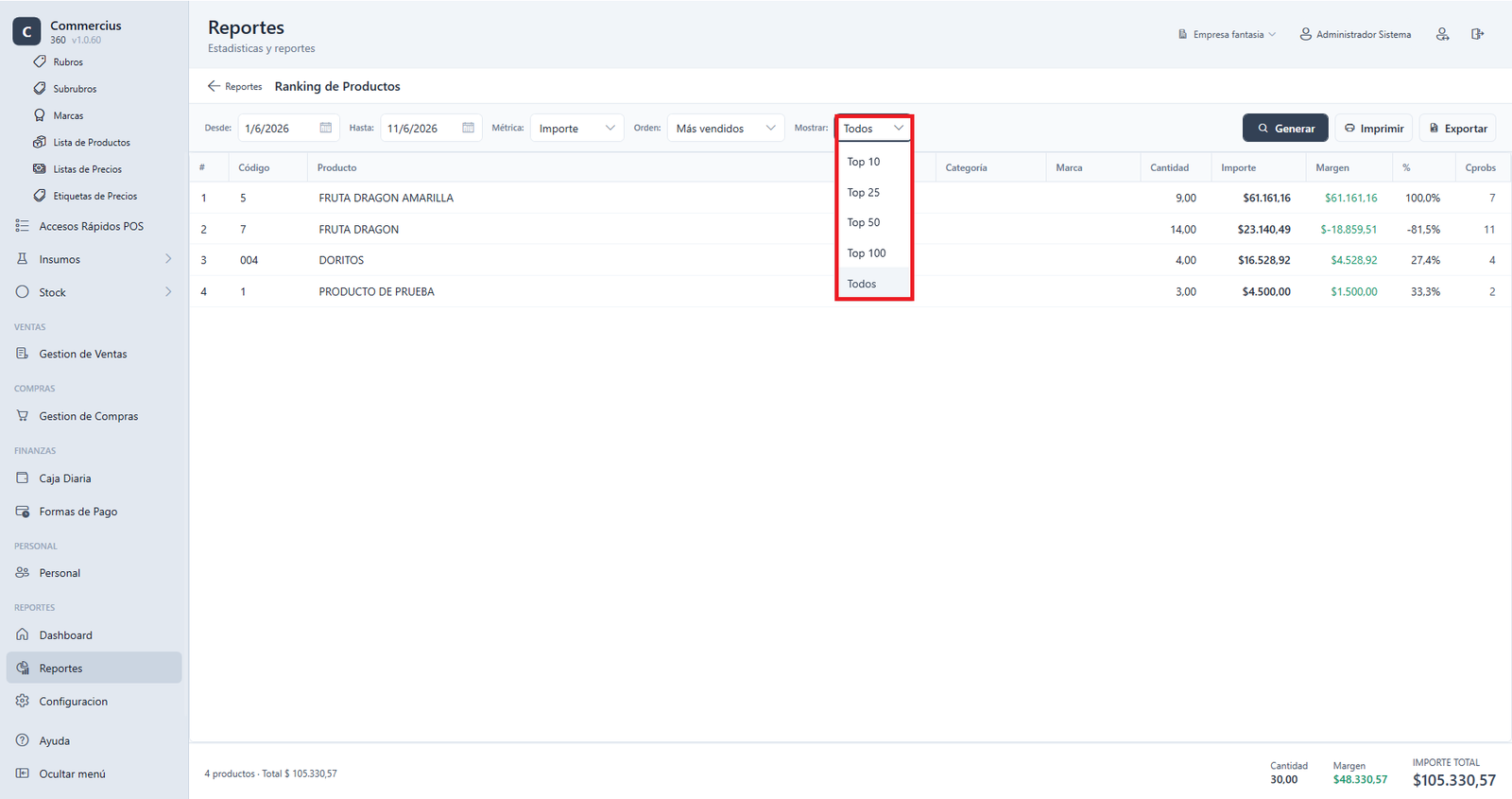Screen dimensions: 1512x799
Task: Click the Generar button
Action: click(1285, 129)
